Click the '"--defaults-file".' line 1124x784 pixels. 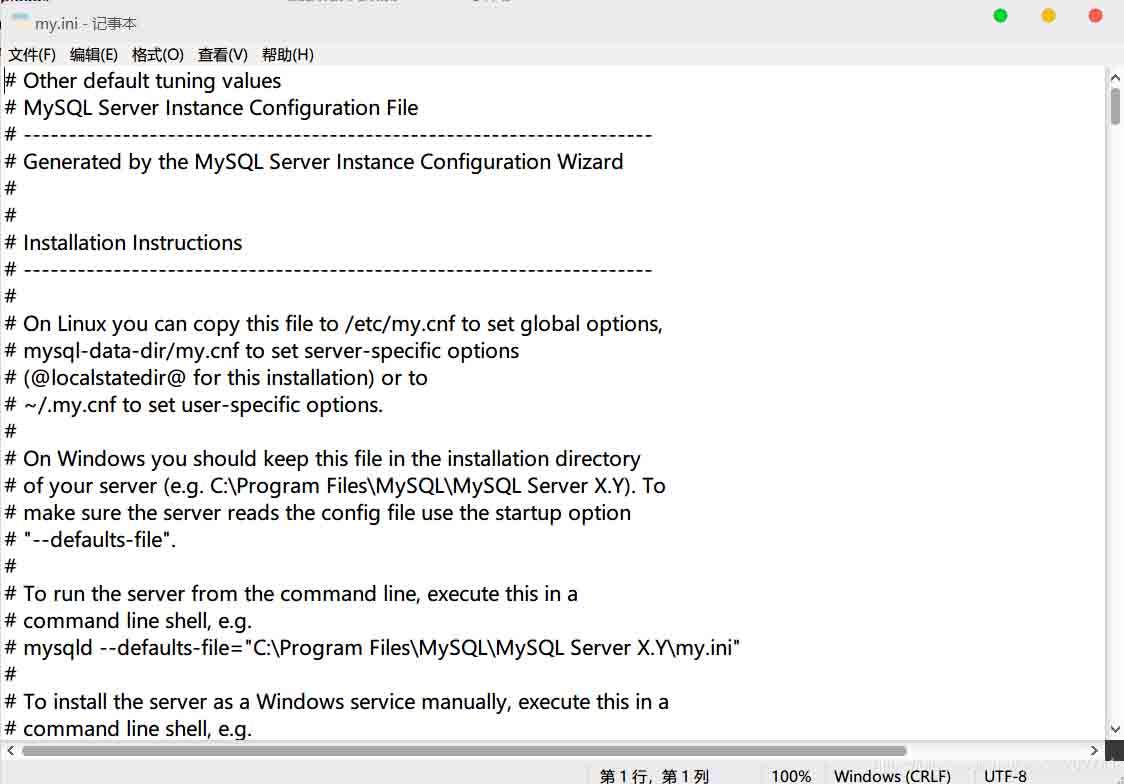pos(90,540)
